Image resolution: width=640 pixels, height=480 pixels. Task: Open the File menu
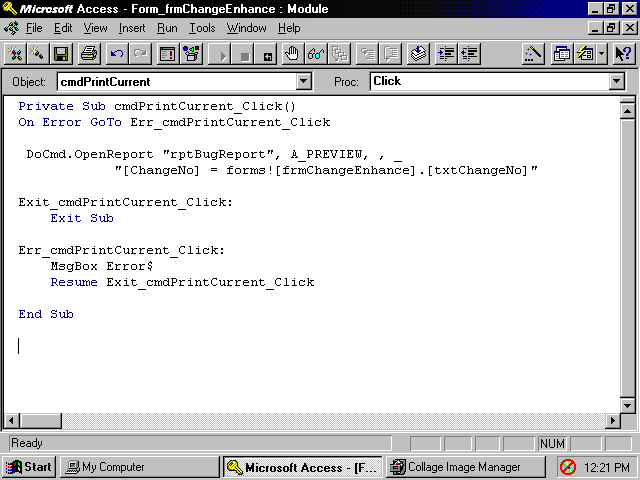[x=34, y=28]
